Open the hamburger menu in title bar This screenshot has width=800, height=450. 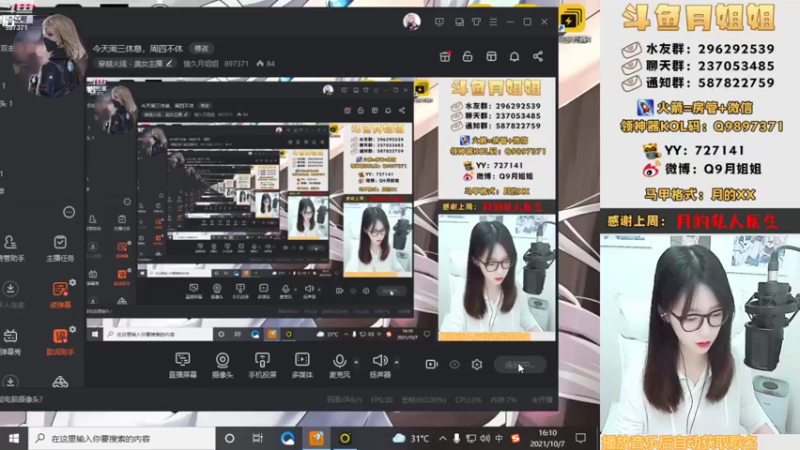(493, 22)
